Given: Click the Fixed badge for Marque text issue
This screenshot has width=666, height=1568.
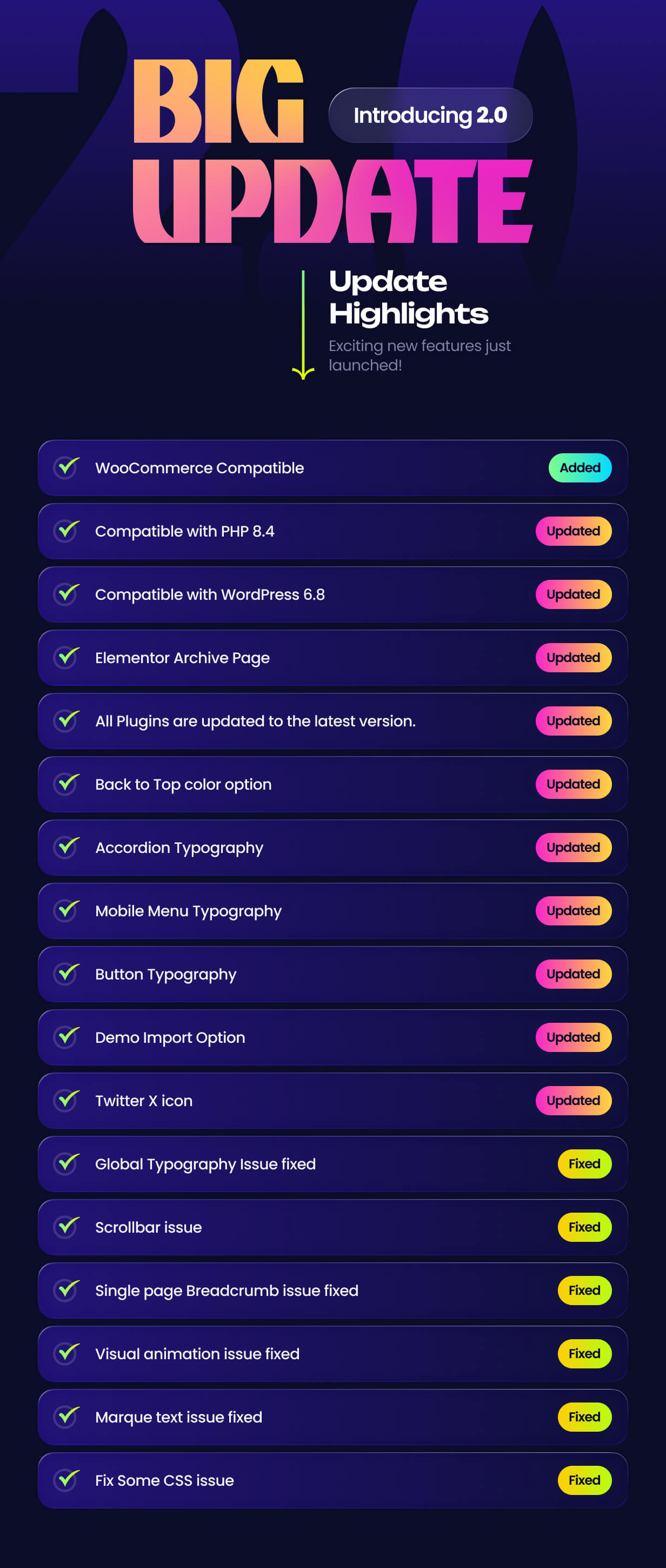Looking at the screenshot, I should 584,1417.
